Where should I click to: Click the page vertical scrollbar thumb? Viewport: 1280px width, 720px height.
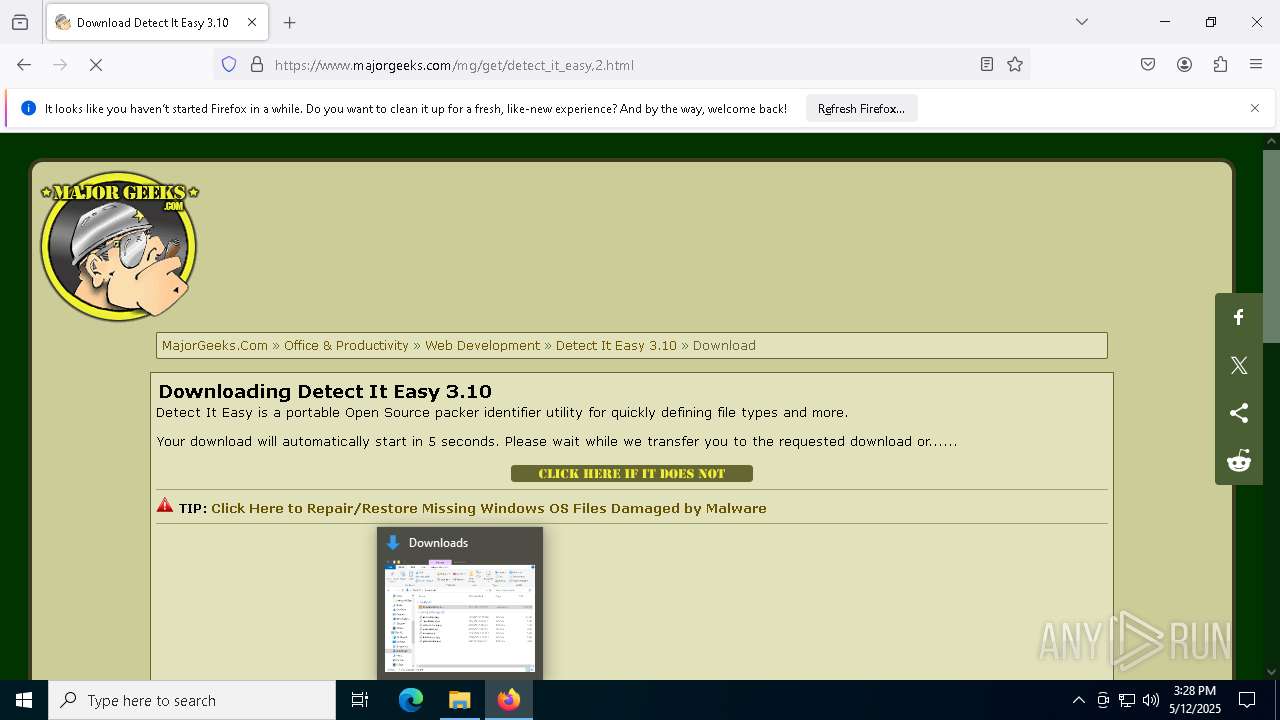1271,246
